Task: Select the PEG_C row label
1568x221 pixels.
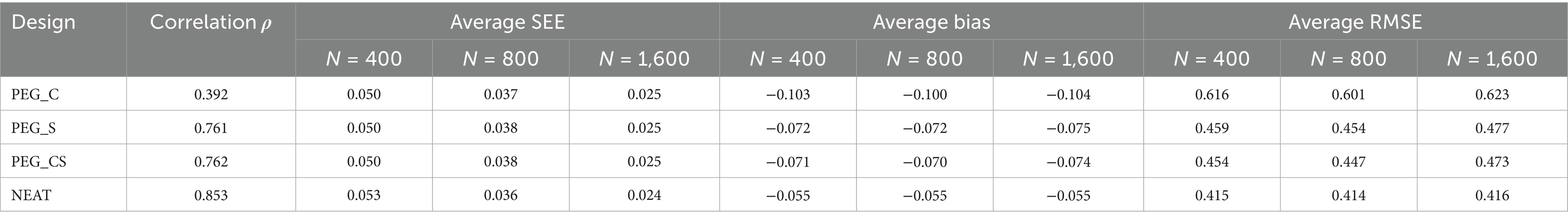Action: coord(35,94)
